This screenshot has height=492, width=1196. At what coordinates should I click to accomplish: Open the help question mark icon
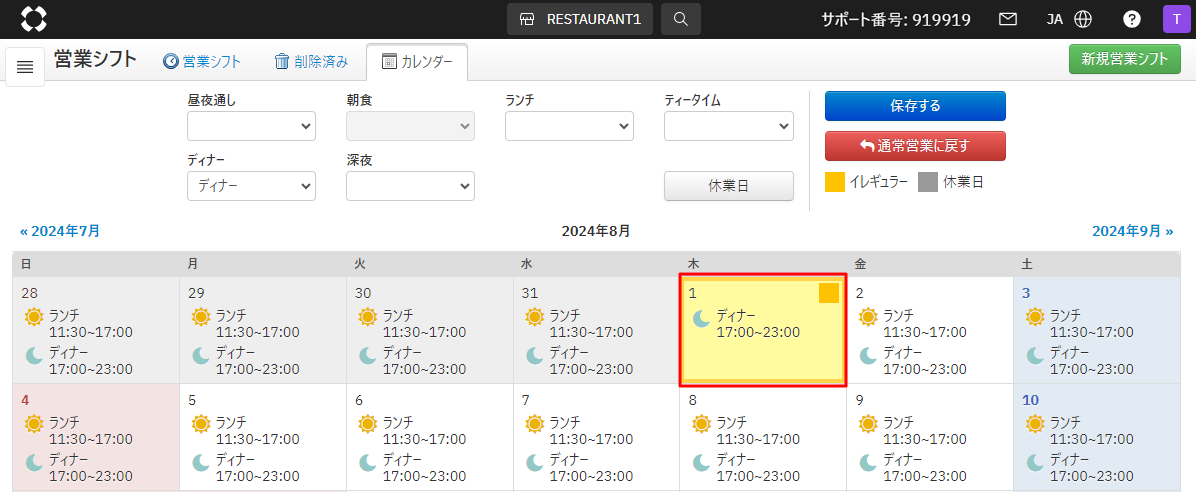1132,19
